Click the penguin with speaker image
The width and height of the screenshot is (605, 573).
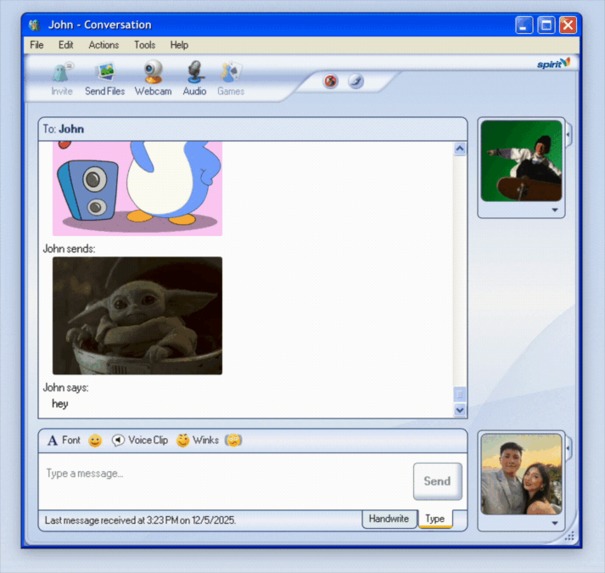[137, 188]
